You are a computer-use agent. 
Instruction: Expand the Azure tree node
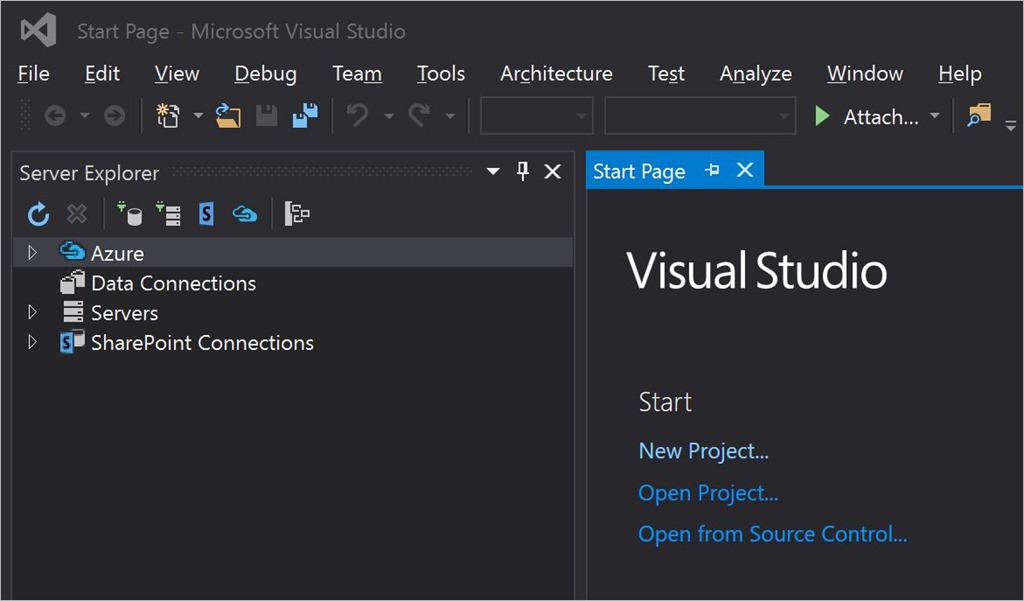point(32,253)
